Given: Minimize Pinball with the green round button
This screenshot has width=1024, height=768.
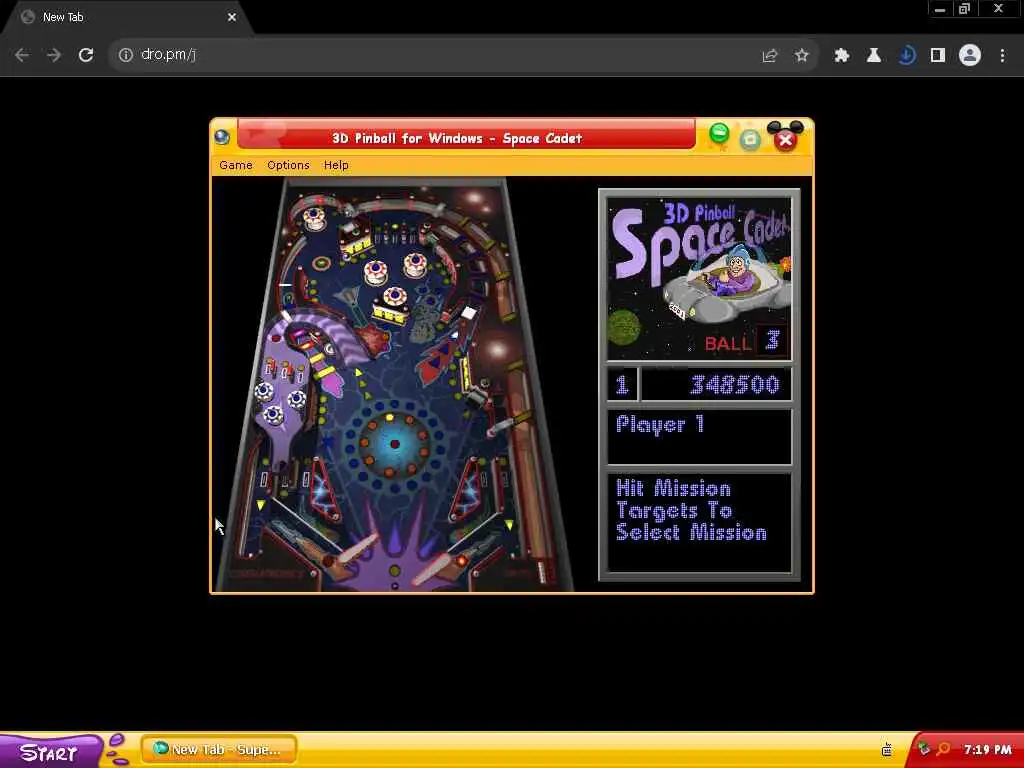Looking at the screenshot, I should click(x=719, y=133).
